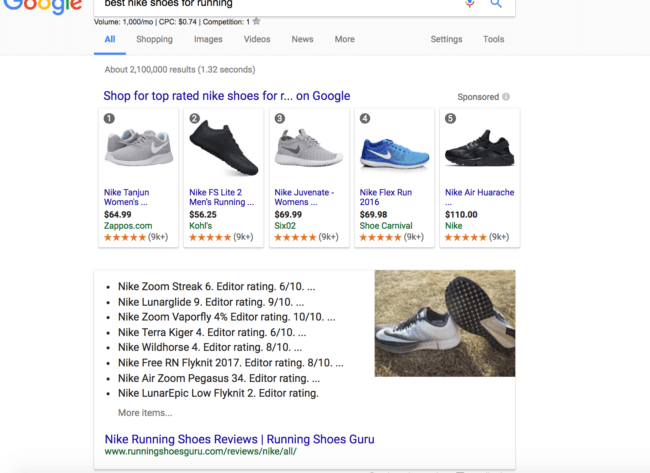Viewport: 650px width, 473px height.
Task: Click the Nike Tanjun shoe image
Action: (139, 147)
